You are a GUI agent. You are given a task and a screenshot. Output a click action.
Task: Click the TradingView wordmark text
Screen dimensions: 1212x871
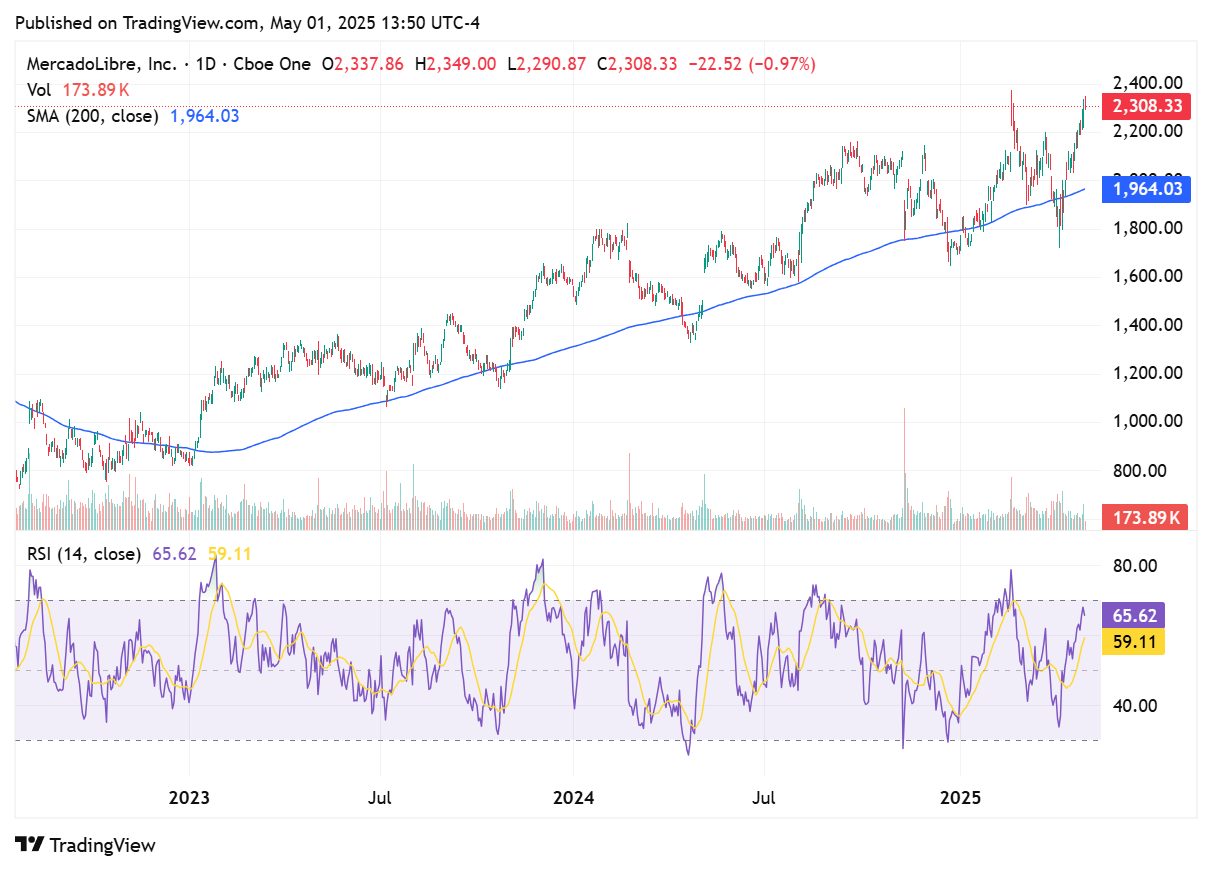(x=103, y=845)
